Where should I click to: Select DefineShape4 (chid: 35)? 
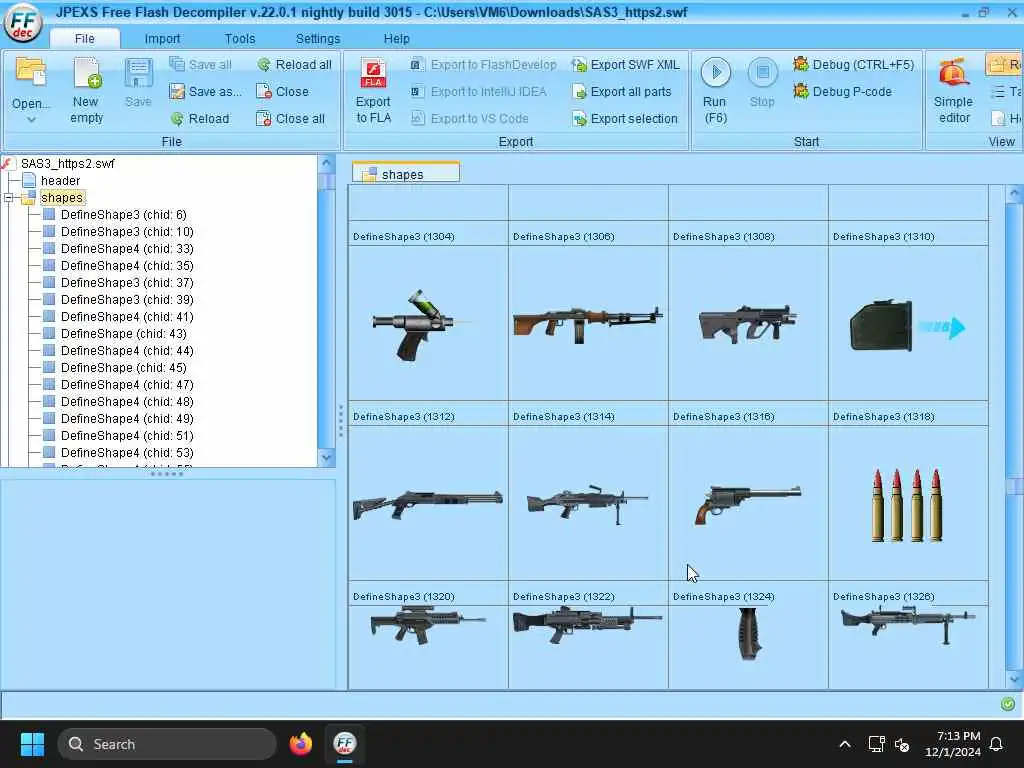coord(127,265)
